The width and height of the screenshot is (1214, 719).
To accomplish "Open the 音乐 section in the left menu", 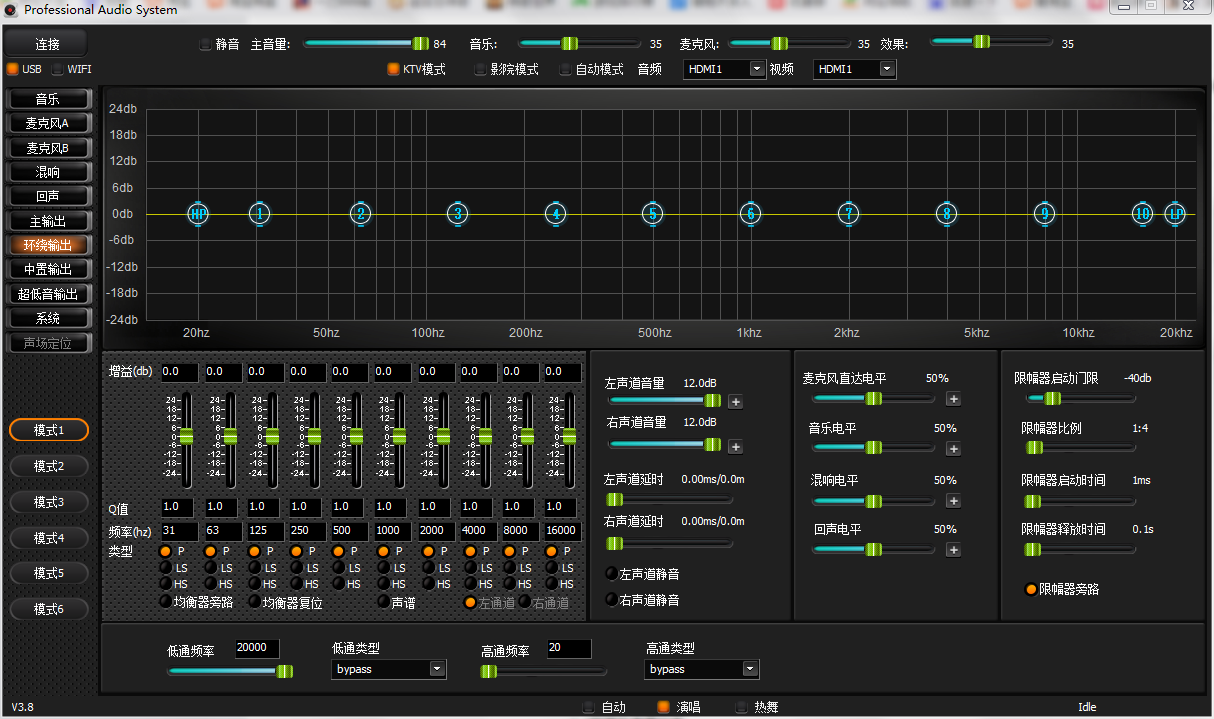I will [48, 99].
